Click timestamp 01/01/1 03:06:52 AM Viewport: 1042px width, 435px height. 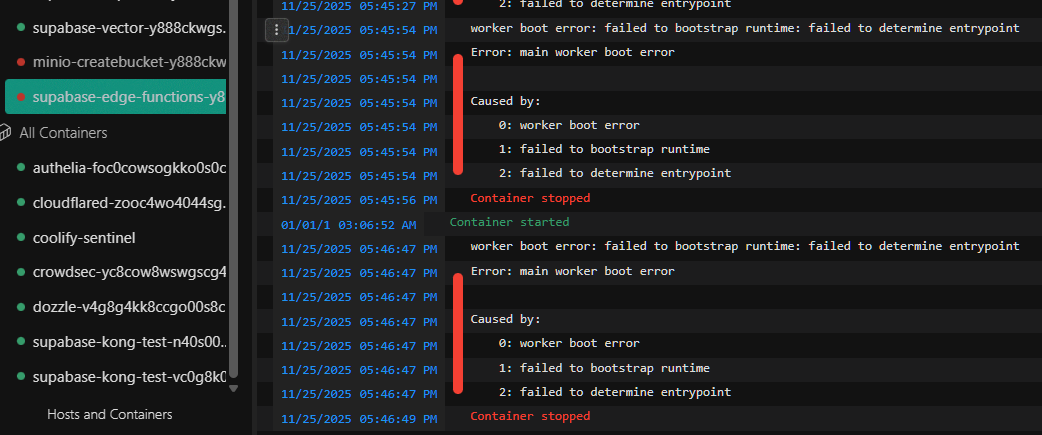348,225
